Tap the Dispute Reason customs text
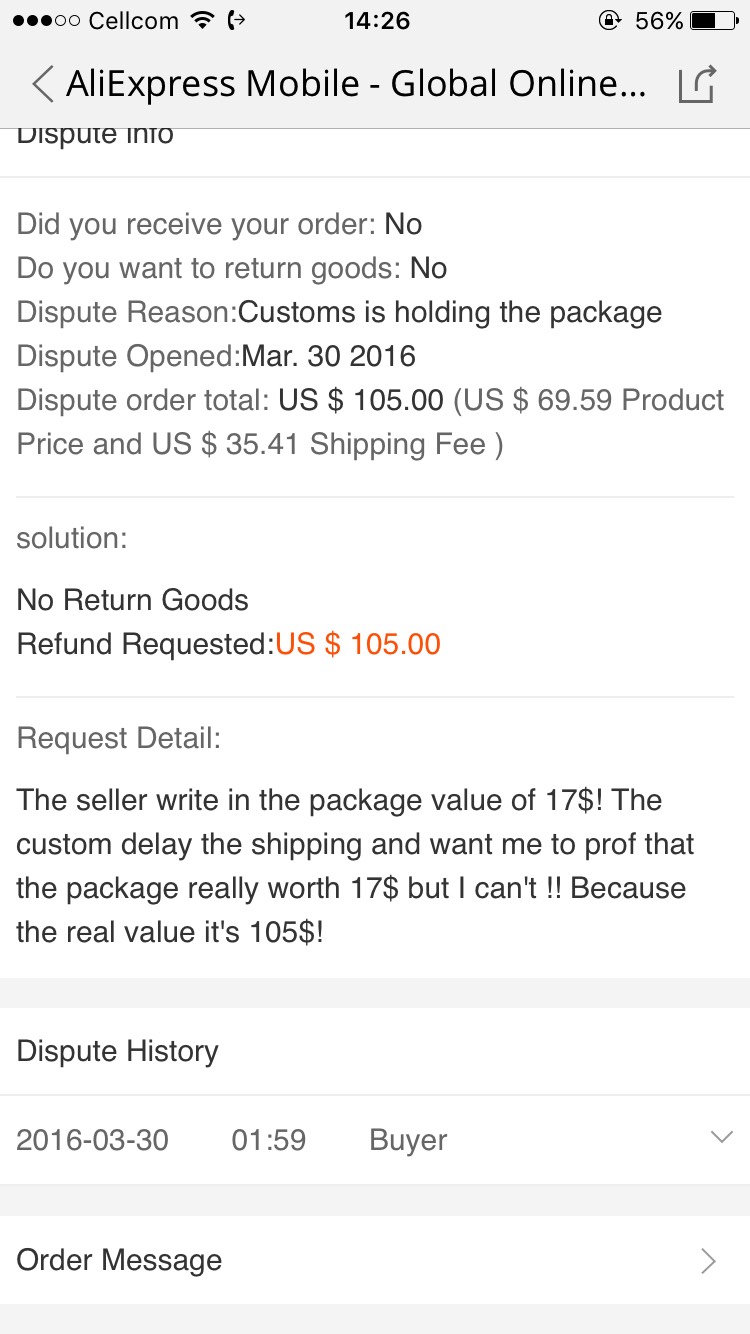 tap(449, 312)
